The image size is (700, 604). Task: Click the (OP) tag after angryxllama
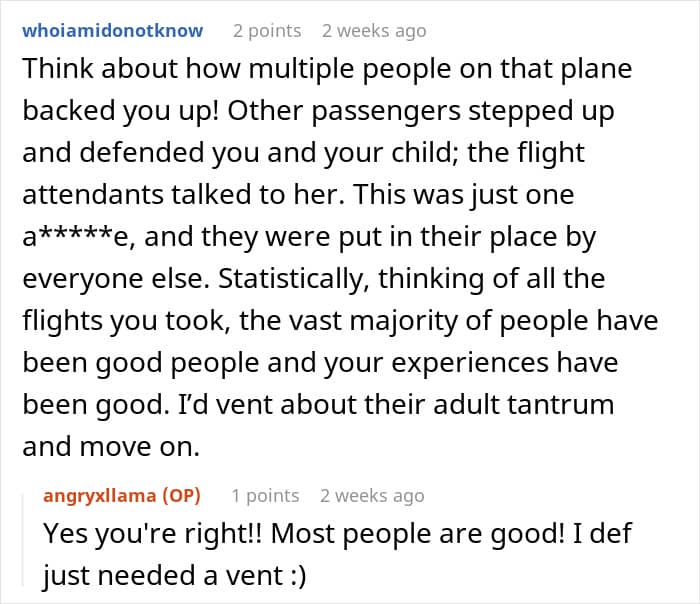coord(181,496)
